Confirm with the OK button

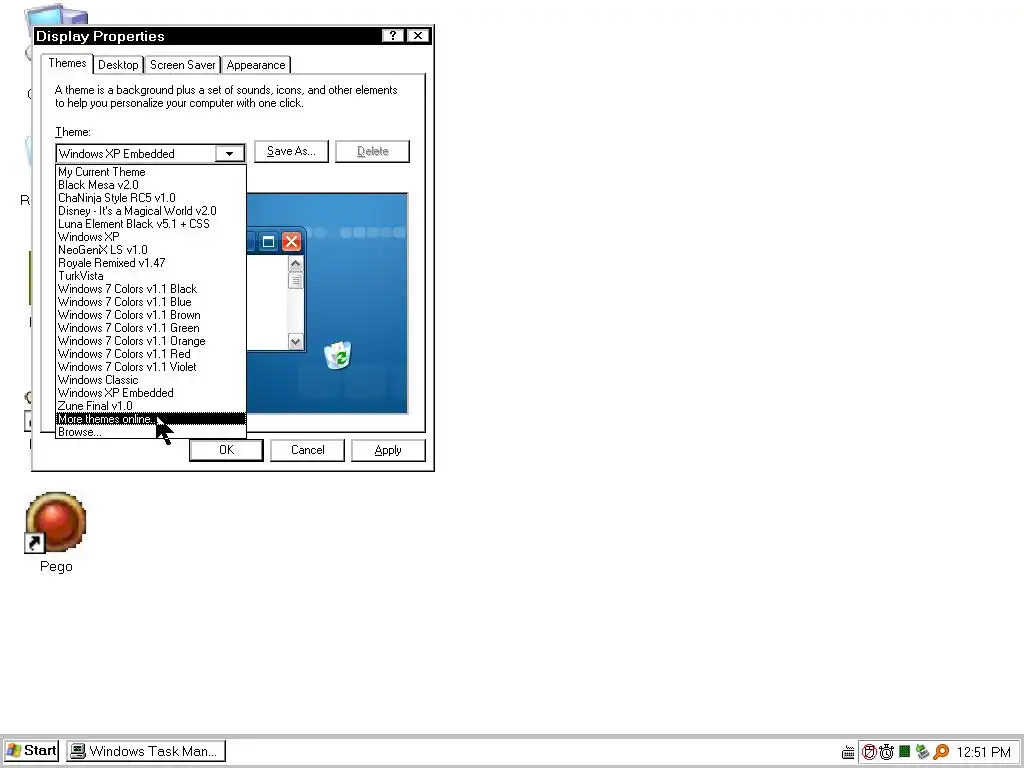pos(227,450)
